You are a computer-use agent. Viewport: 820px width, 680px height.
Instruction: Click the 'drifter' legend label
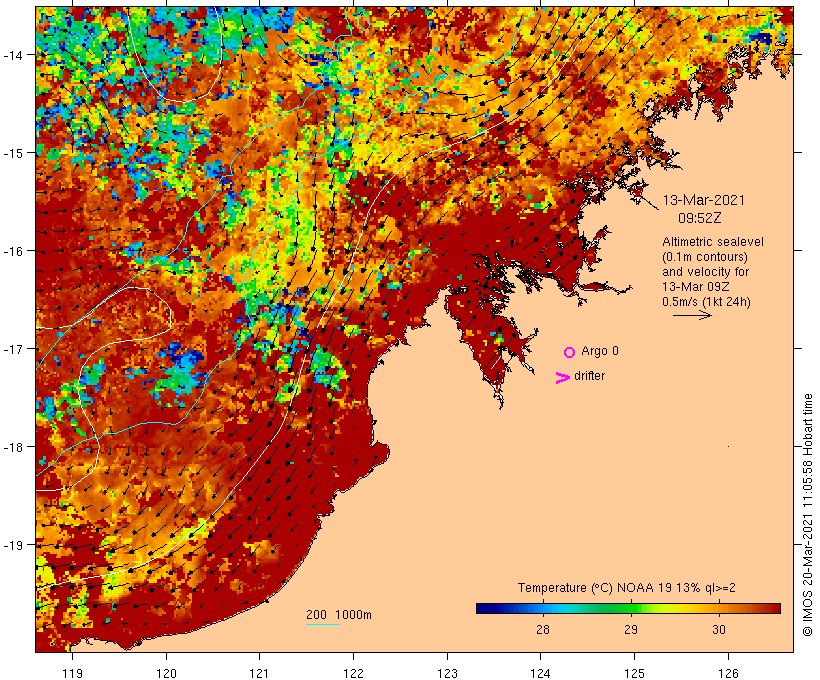point(589,376)
